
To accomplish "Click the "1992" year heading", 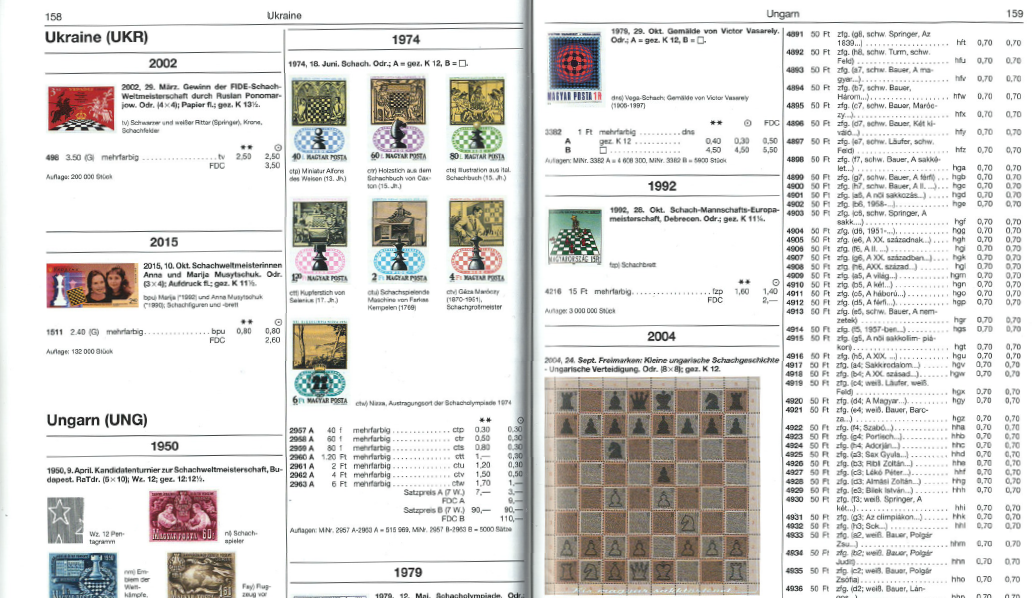I will [662, 186].
